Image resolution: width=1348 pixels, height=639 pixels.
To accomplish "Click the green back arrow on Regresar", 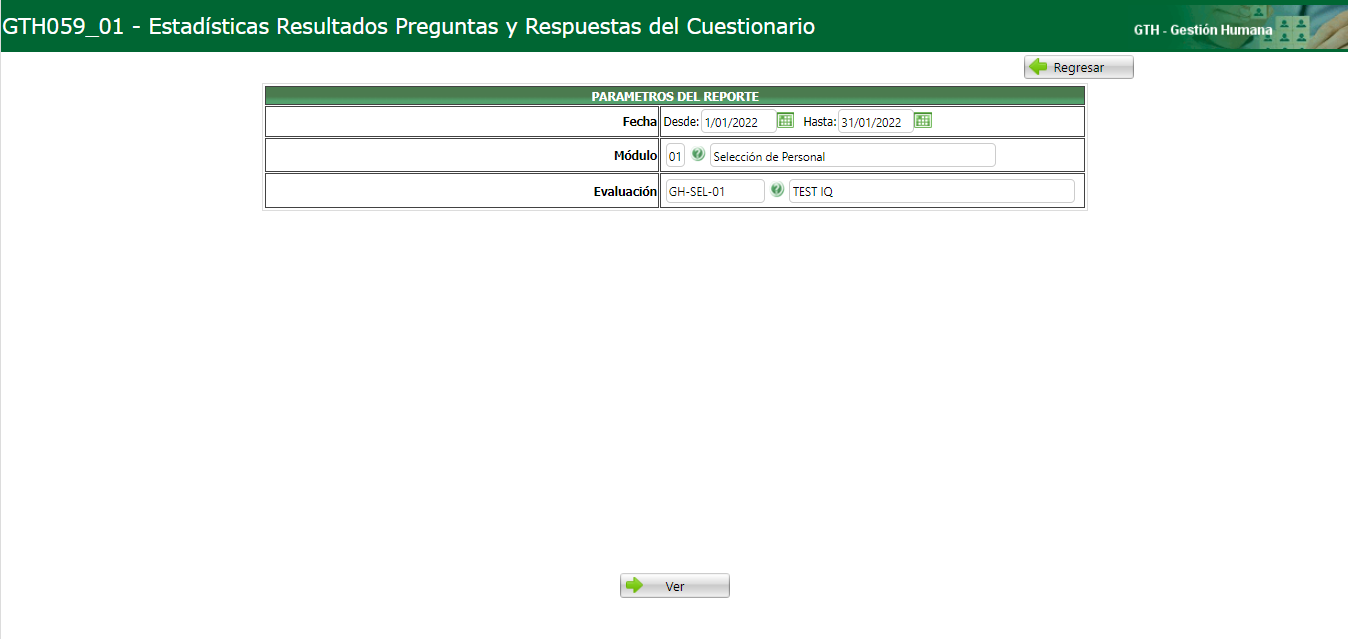I will coord(1040,66).
